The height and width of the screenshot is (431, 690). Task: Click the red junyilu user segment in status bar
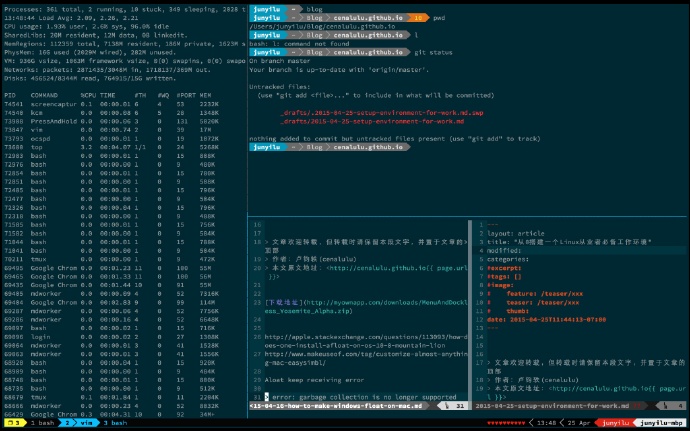tap(615, 423)
